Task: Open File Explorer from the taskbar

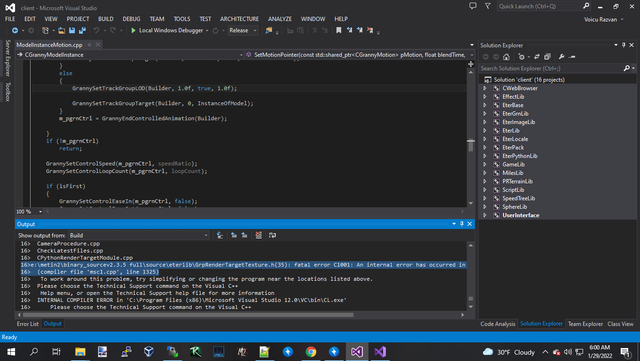Action: pos(80,352)
